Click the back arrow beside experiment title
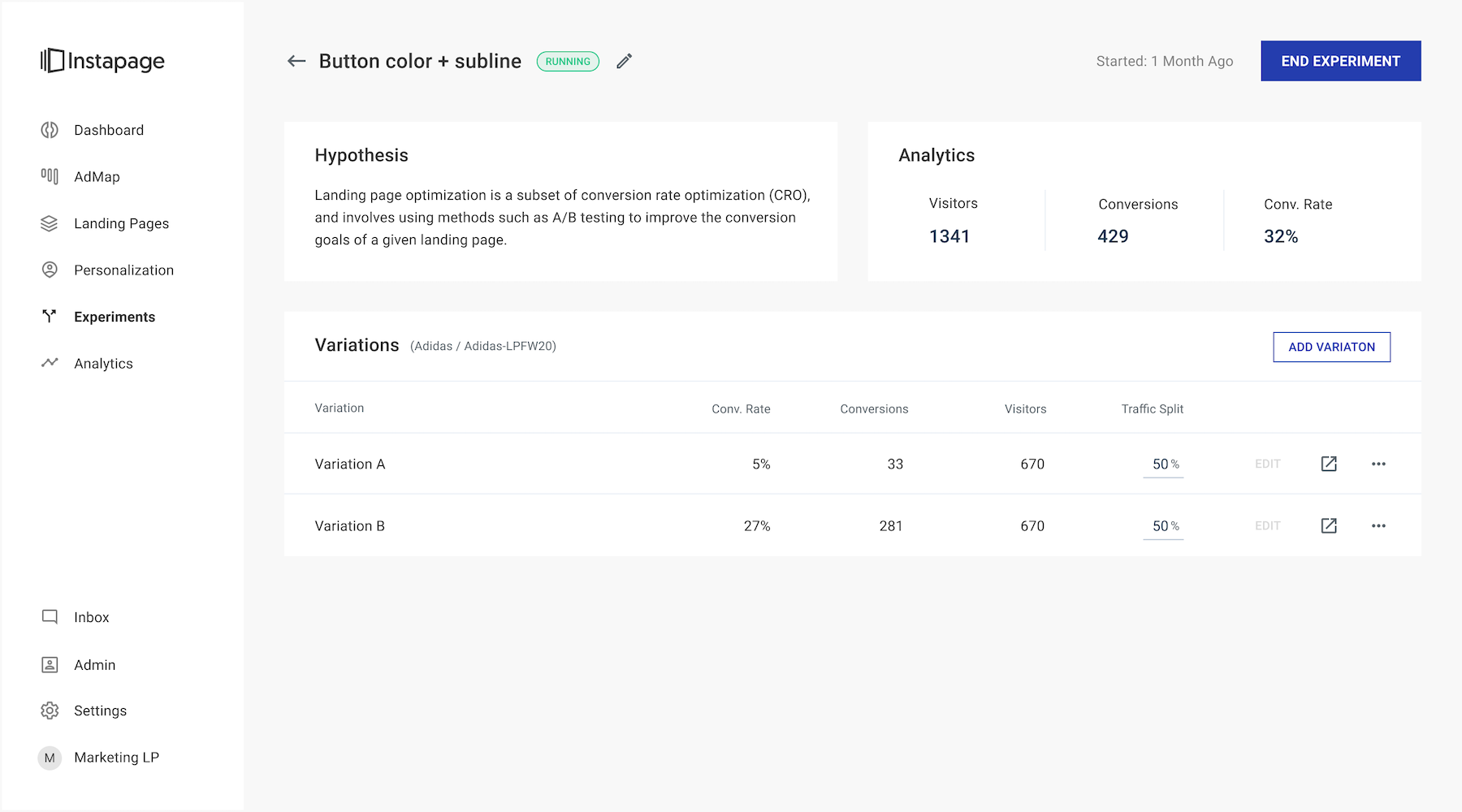This screenshot has height=812, width=1462. [x=296, y=61]
